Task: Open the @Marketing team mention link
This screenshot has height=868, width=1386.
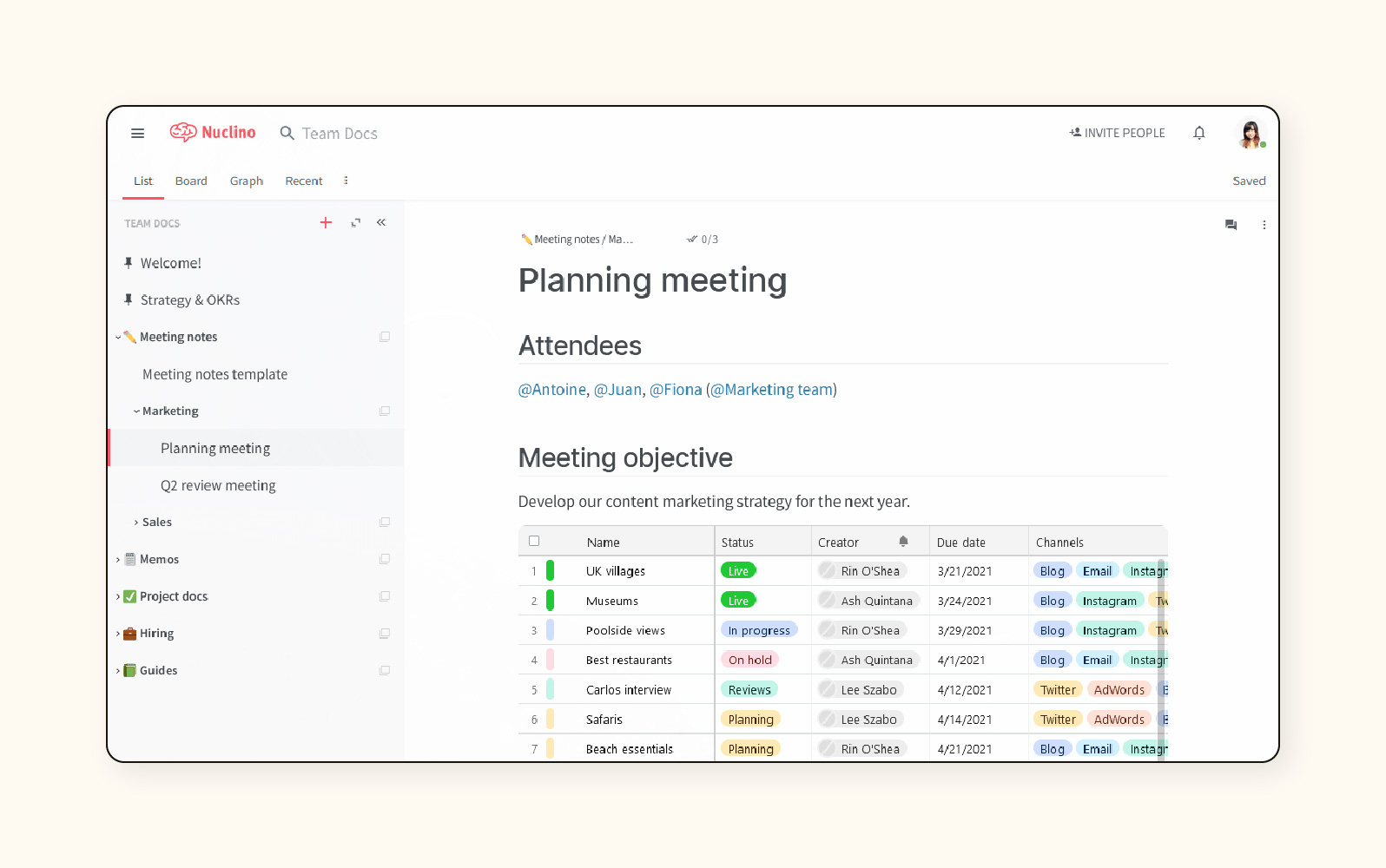Action: 771,390
